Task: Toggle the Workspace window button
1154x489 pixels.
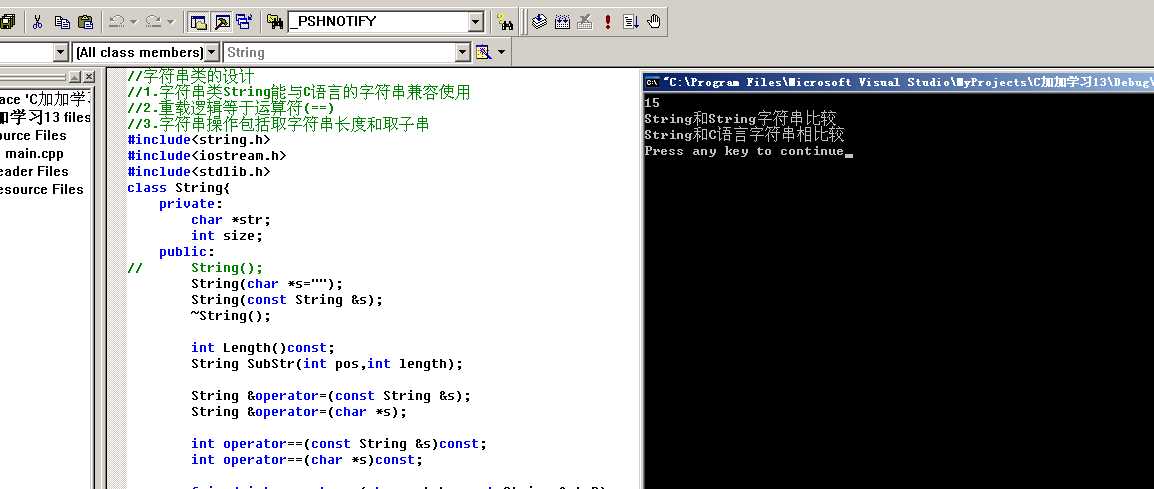Action: (x=198, y=21)
